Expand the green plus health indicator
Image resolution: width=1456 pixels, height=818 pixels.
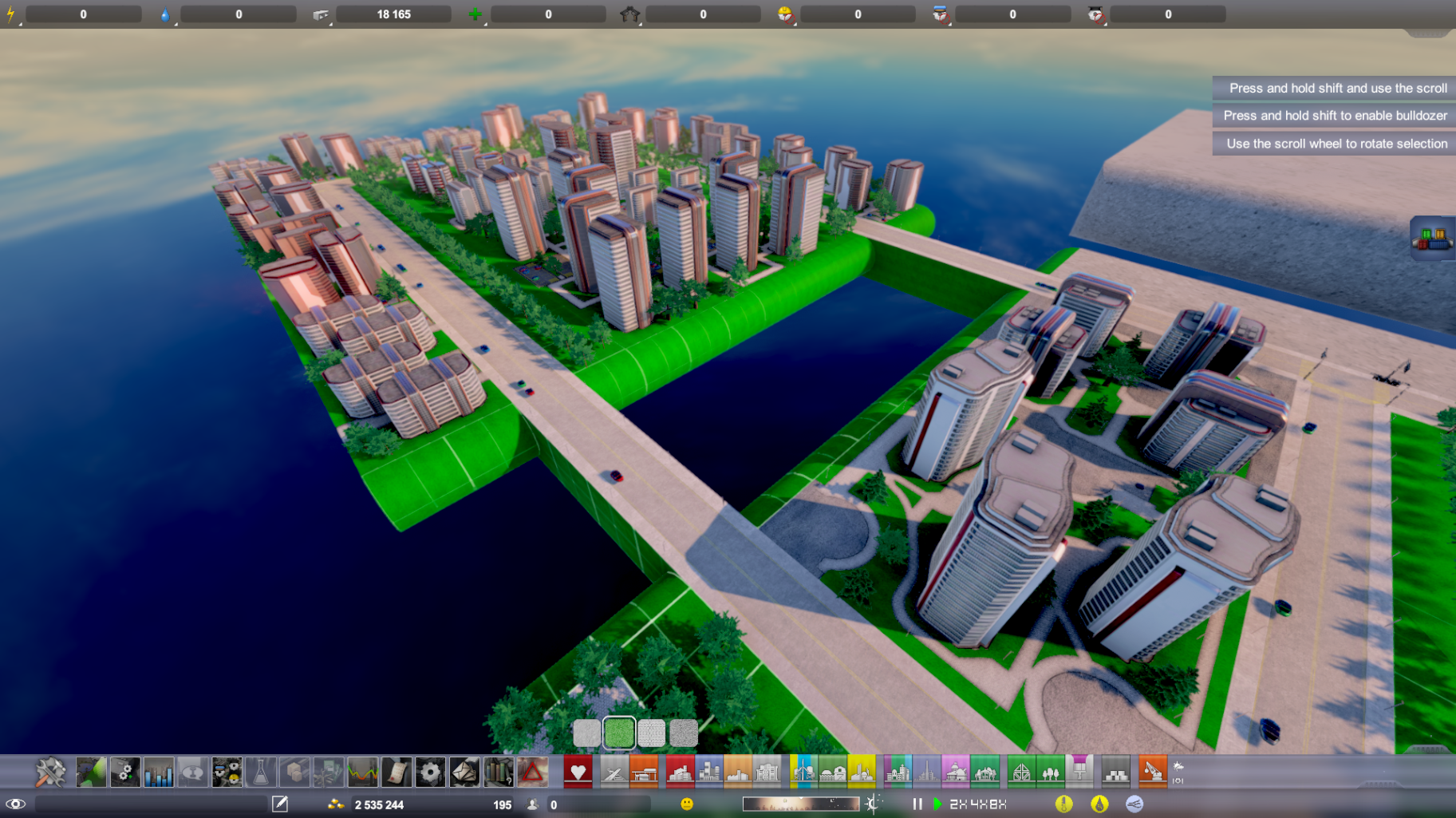coord(475,14)
